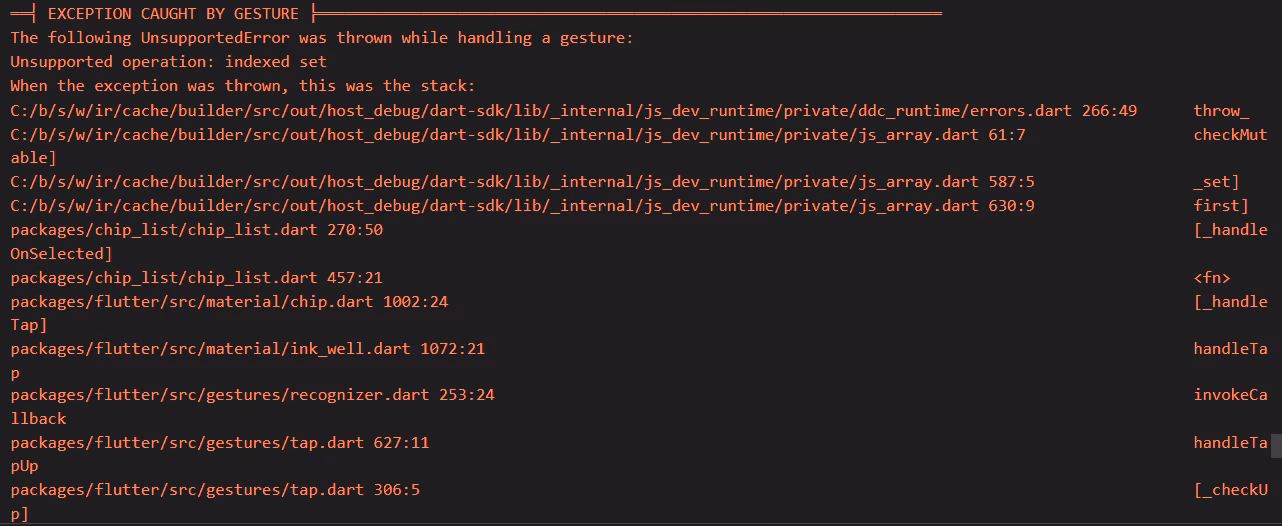This screenshot has height=526, width=1282.
Task: Click the '<fn>' function label
Action: click(x=1212, y=278)
